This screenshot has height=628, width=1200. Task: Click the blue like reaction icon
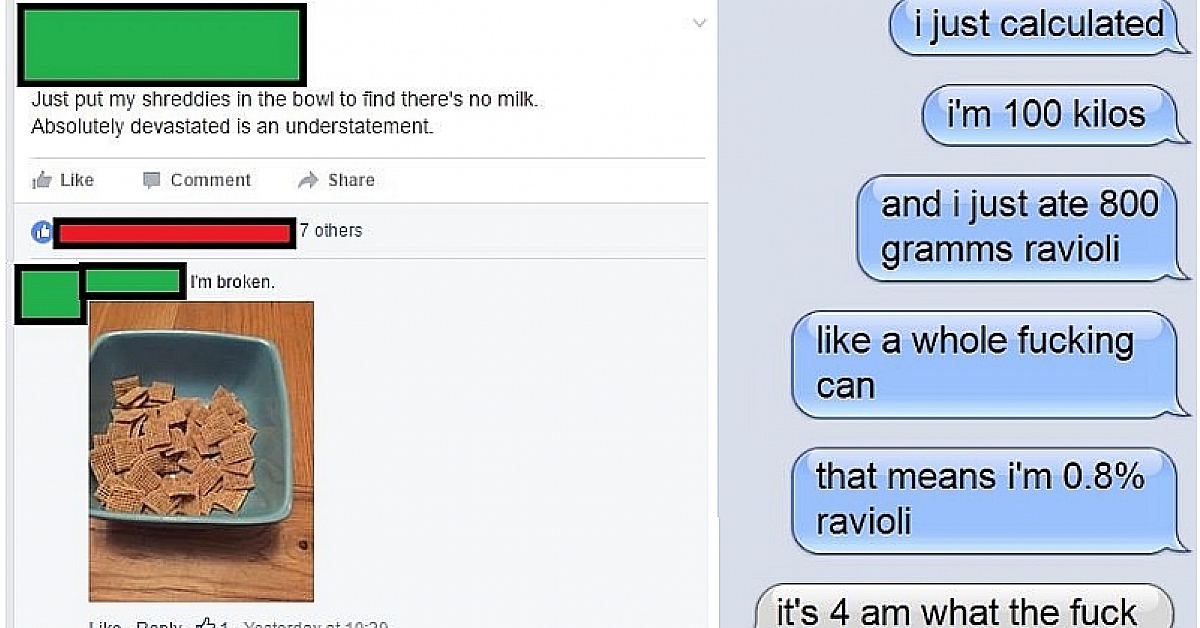click(42, 232)
